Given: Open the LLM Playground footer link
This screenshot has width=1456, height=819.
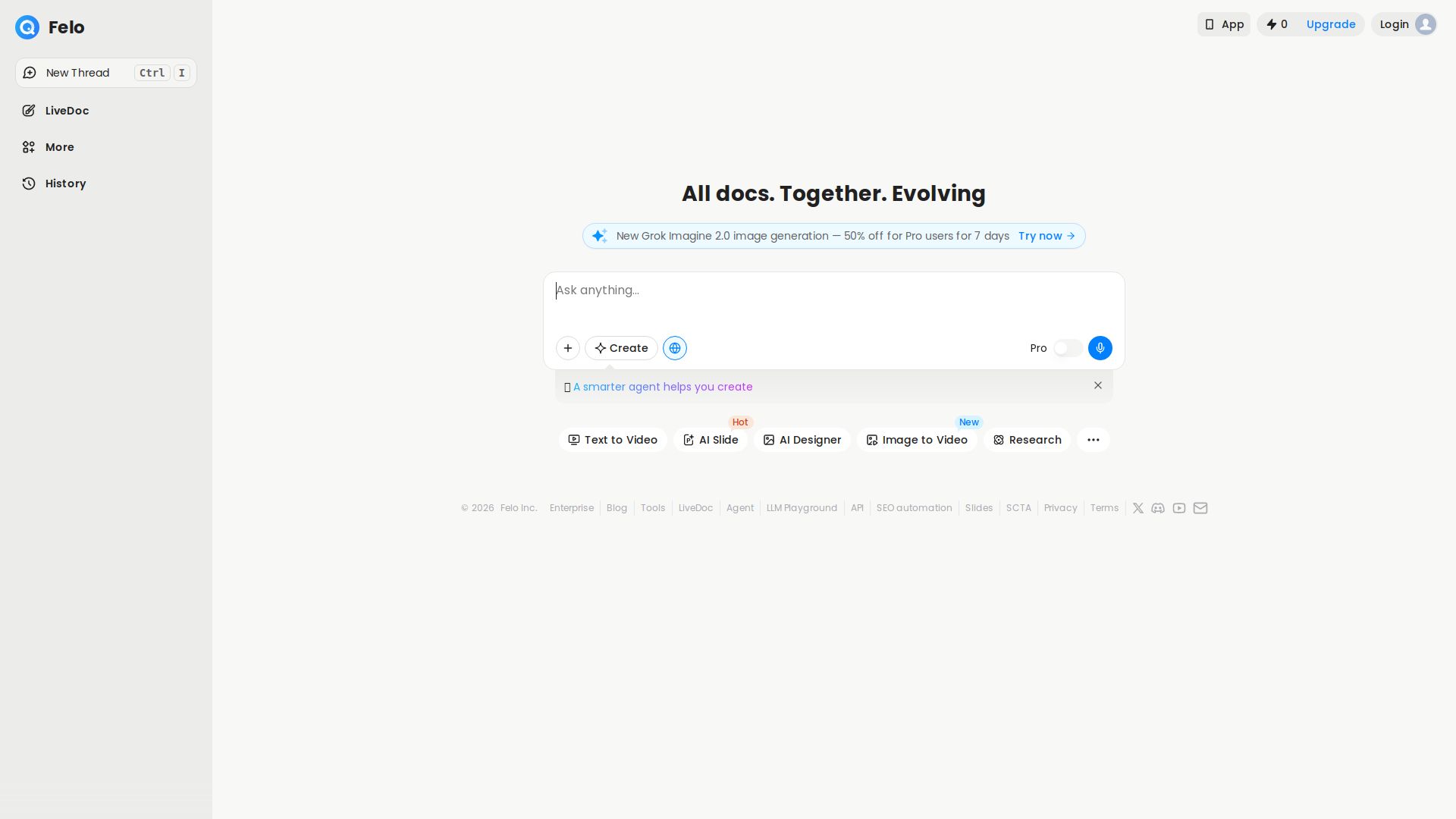Looking at the screenshot, I should point(802,508).
